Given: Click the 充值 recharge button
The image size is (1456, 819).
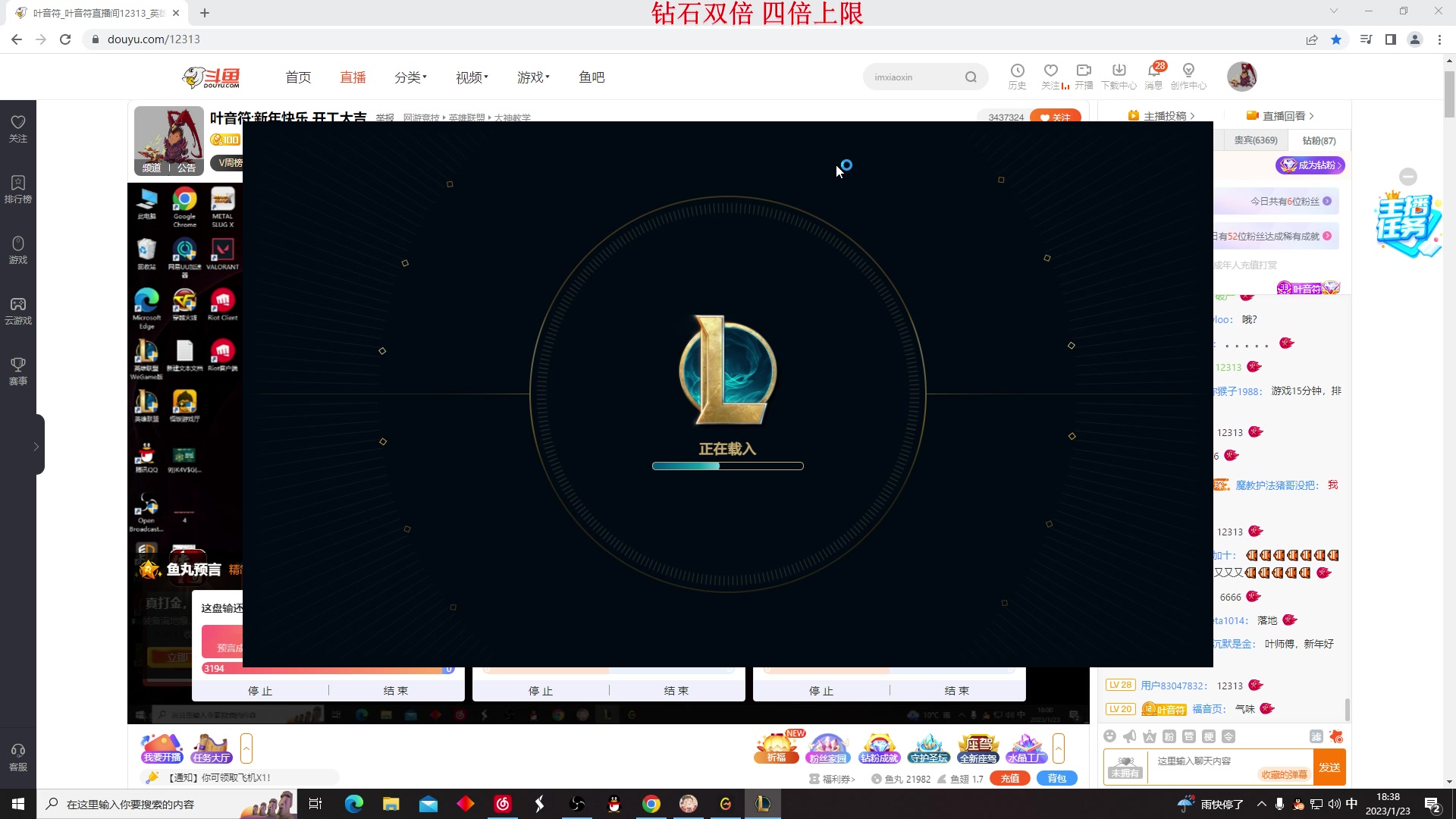Looking at the screenshot, I should (1010, 779).
